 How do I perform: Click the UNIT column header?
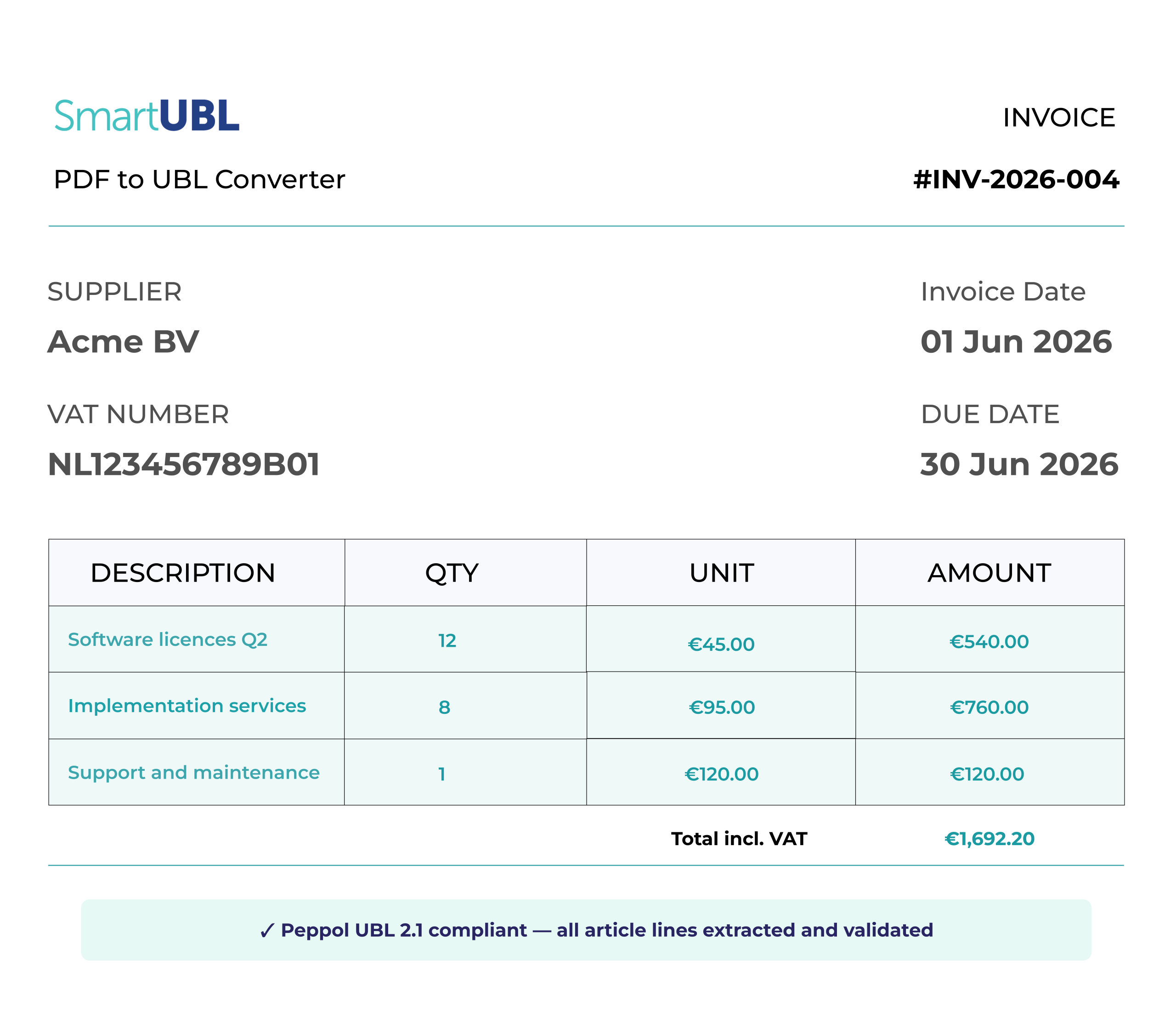[x=721, y=573]
